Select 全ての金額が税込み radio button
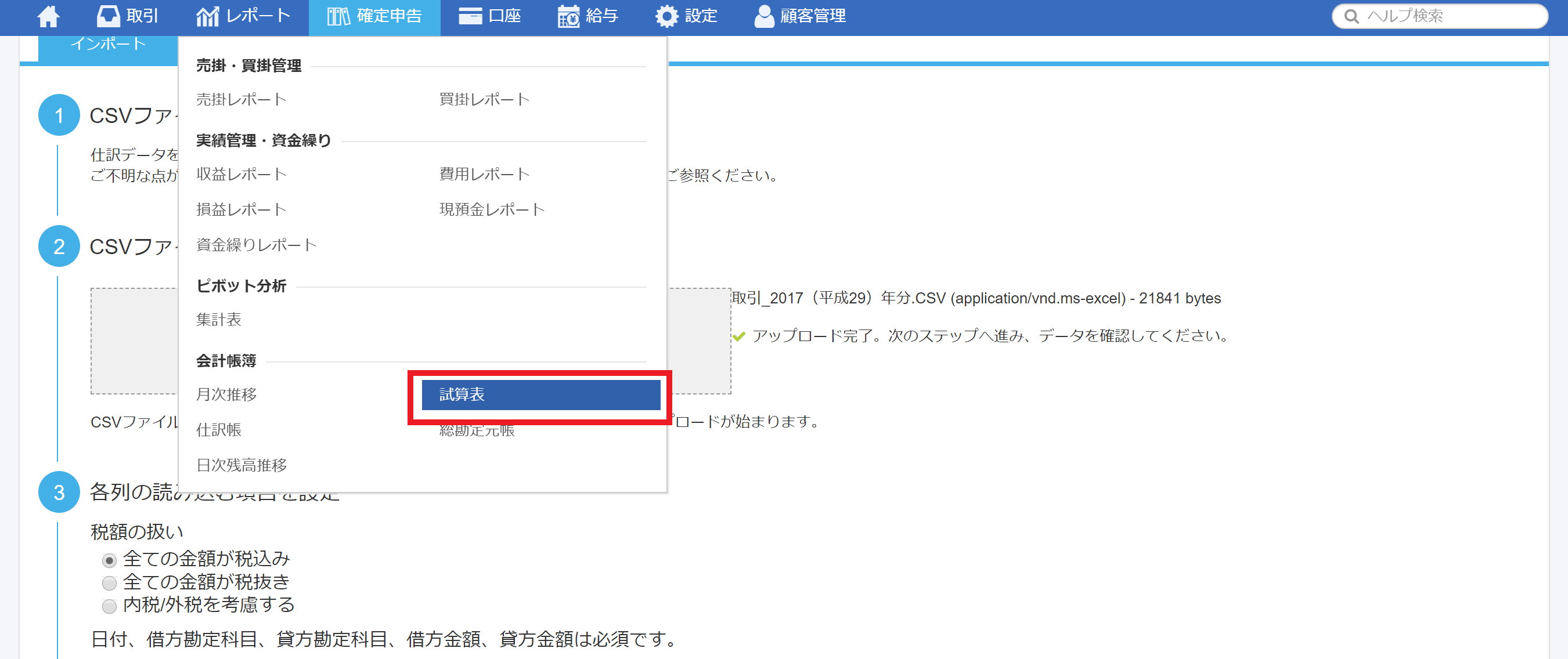Viewport: 1568px width, 659px height. pos(109,560)
